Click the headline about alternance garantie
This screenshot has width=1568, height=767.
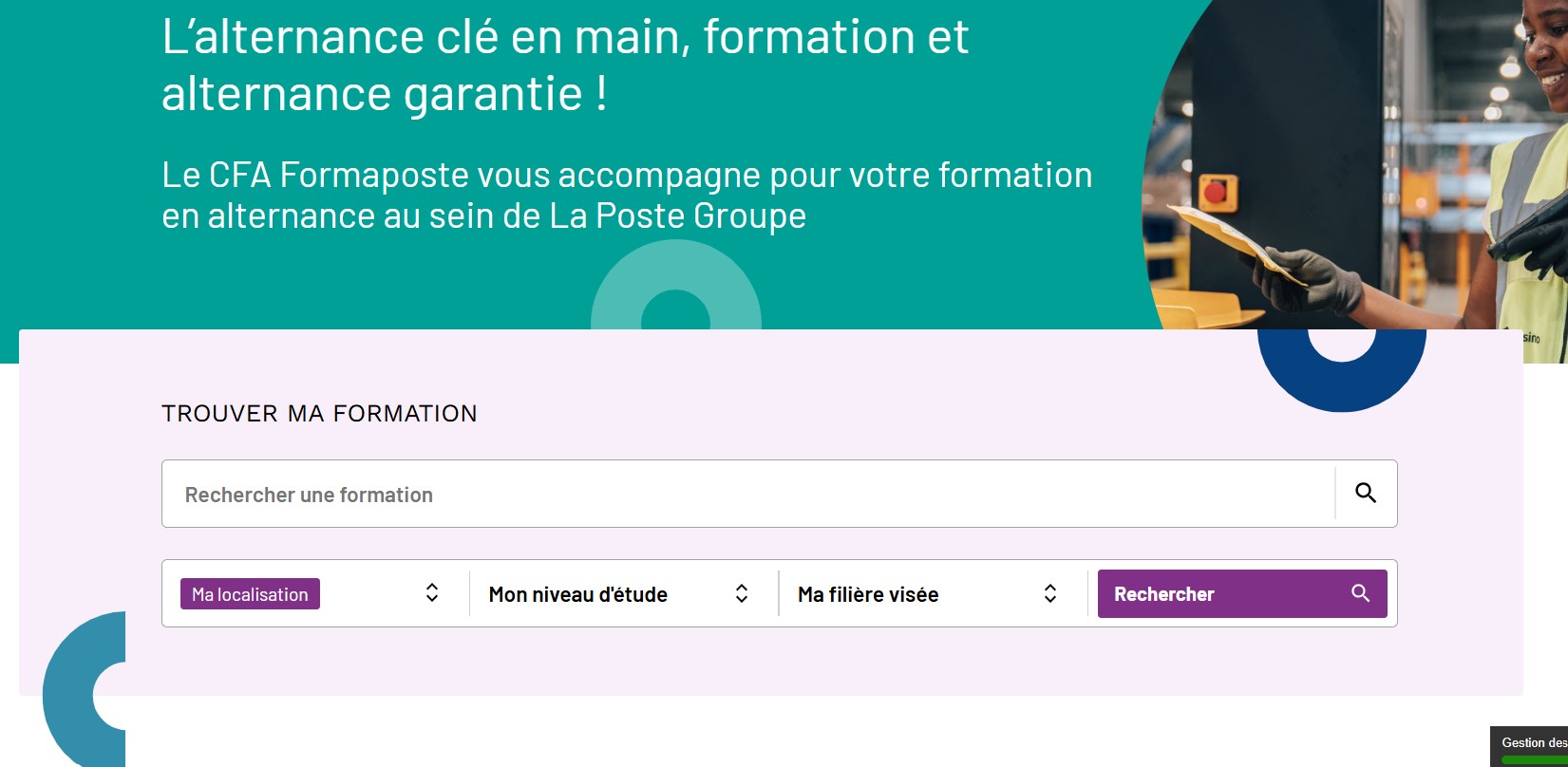564,66
